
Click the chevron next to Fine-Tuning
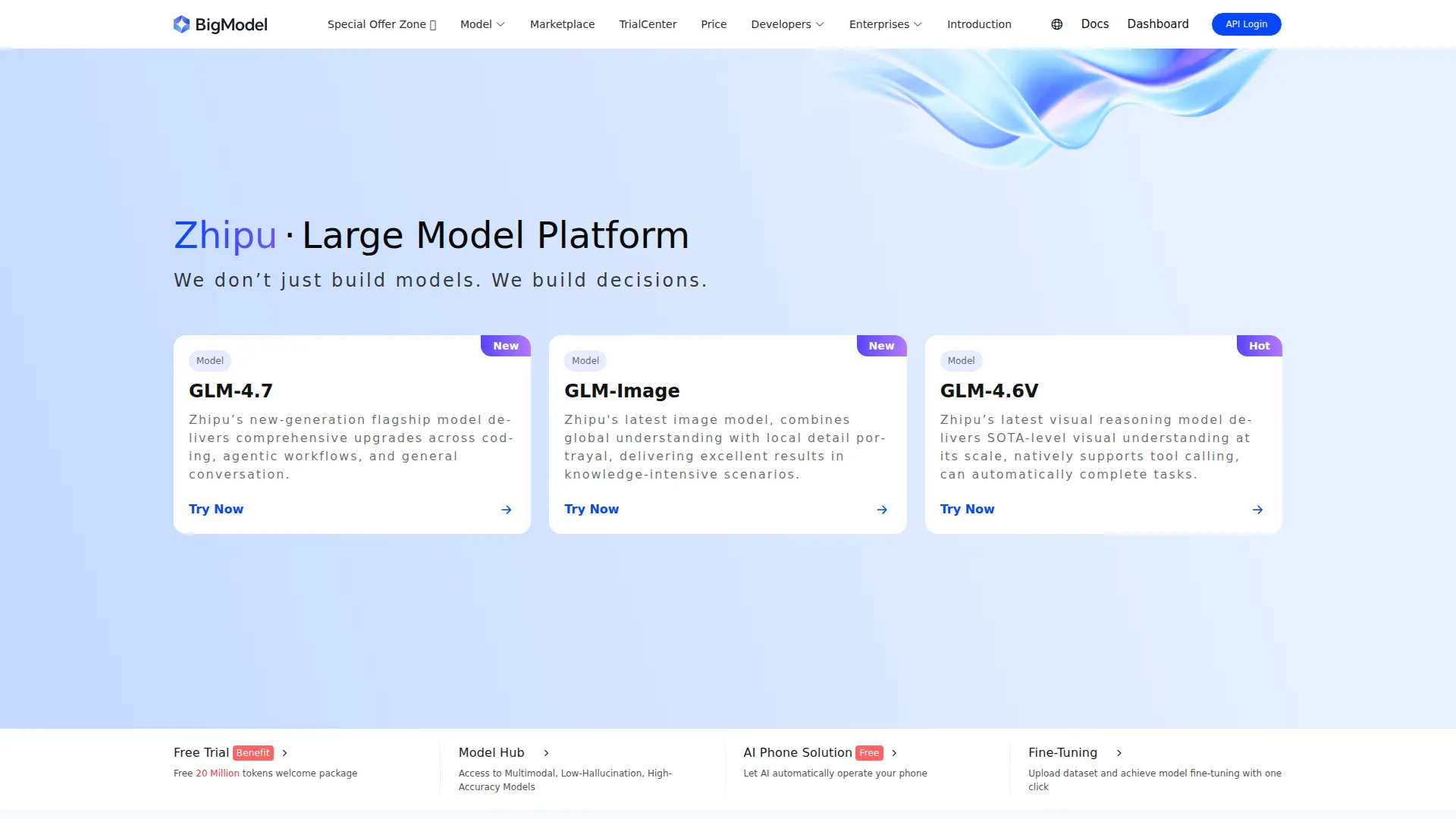click(x=1119, y=753)
